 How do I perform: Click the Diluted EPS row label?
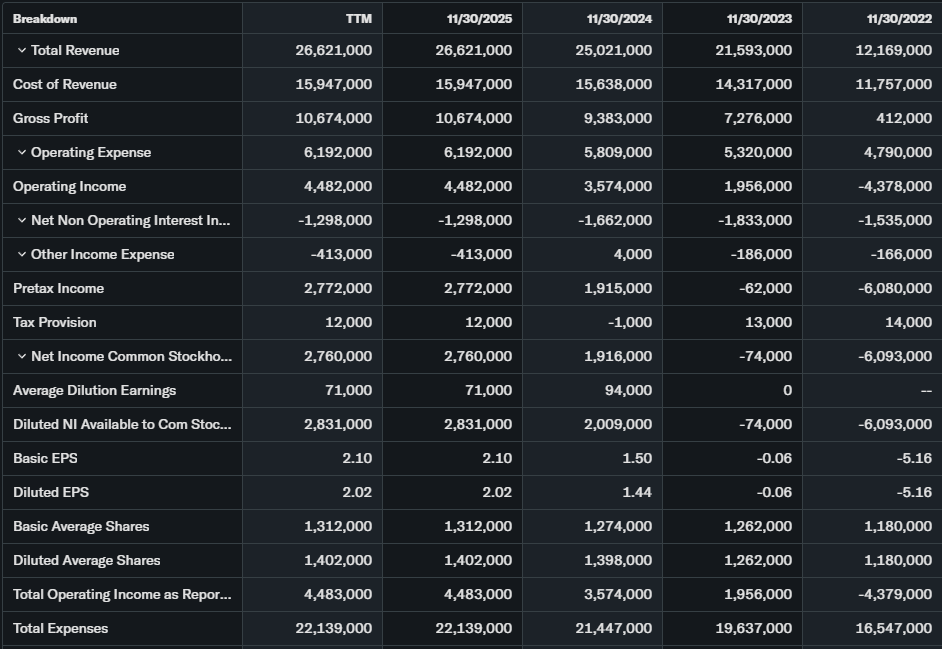(51, 493)
